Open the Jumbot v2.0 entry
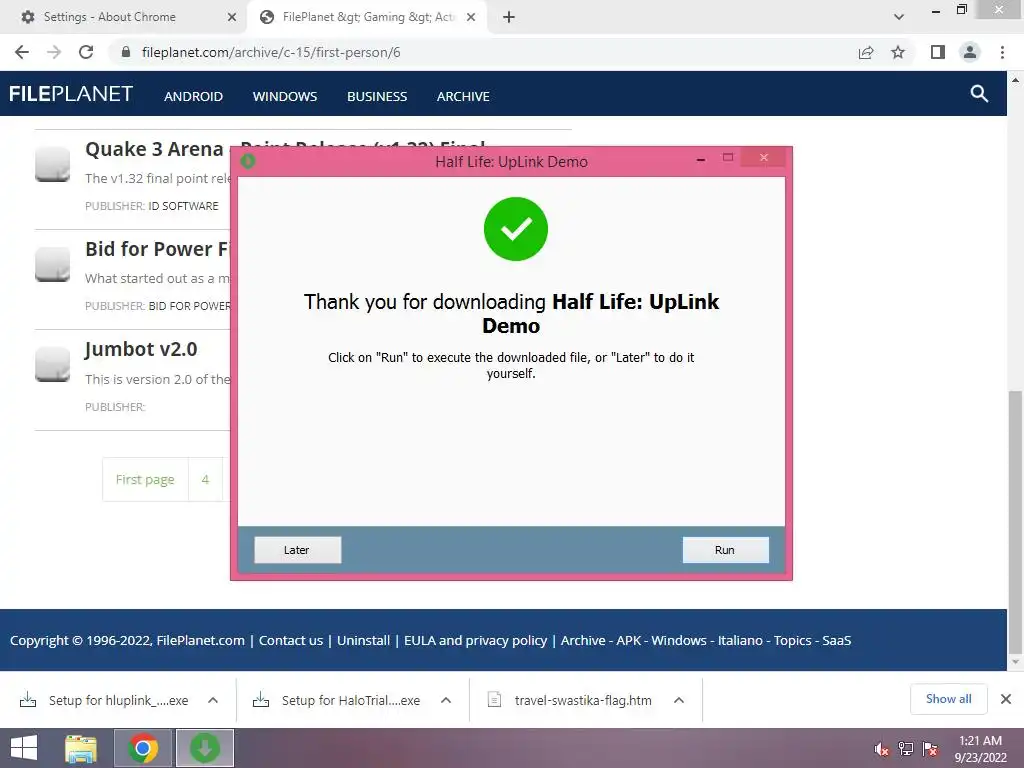 pos(141,349)
